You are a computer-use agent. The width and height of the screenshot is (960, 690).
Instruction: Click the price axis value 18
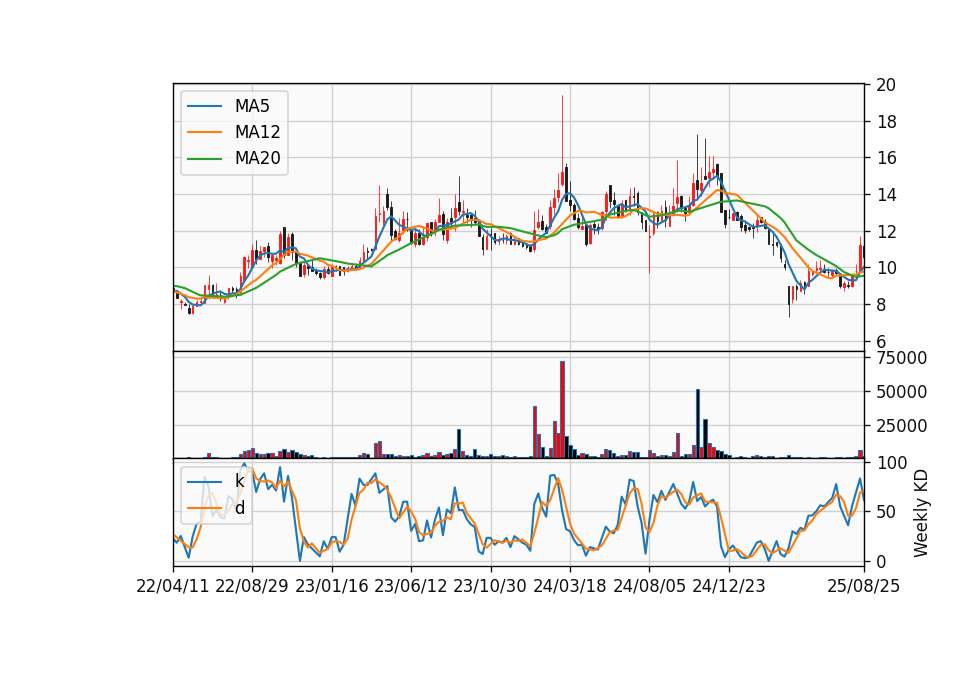[886, 122]
